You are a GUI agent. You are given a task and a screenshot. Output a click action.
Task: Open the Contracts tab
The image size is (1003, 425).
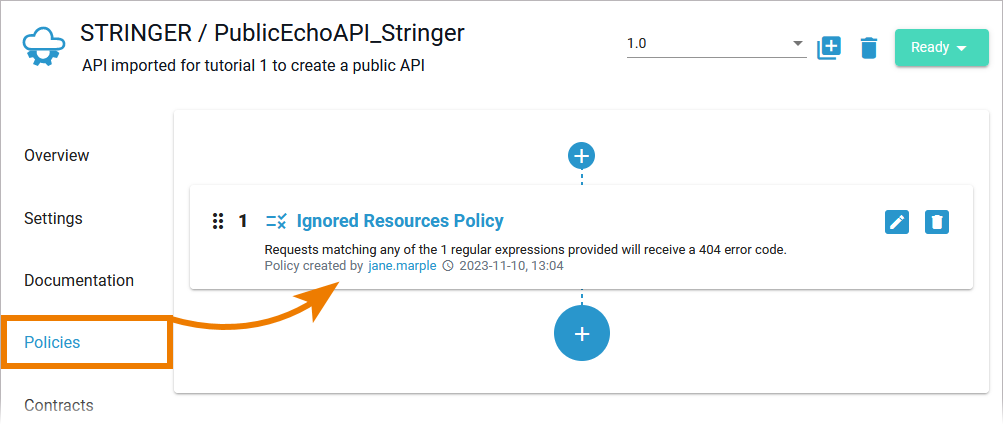[59, 405]
